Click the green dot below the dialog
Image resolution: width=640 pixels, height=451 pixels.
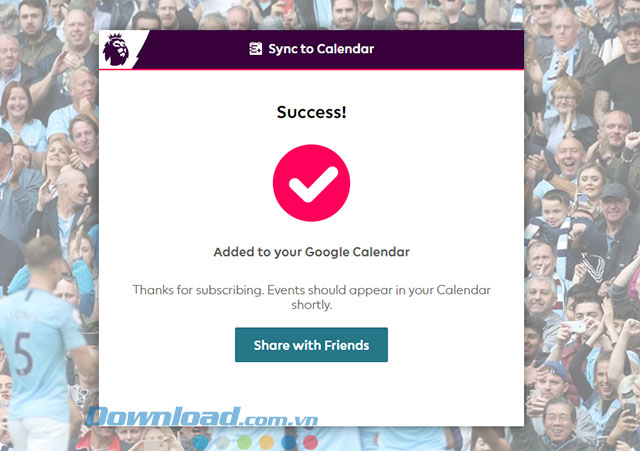point(245,441)
